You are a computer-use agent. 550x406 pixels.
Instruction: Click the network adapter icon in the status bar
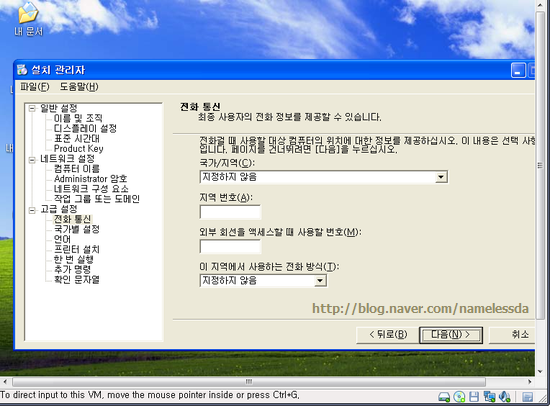[x=489, y=397]
